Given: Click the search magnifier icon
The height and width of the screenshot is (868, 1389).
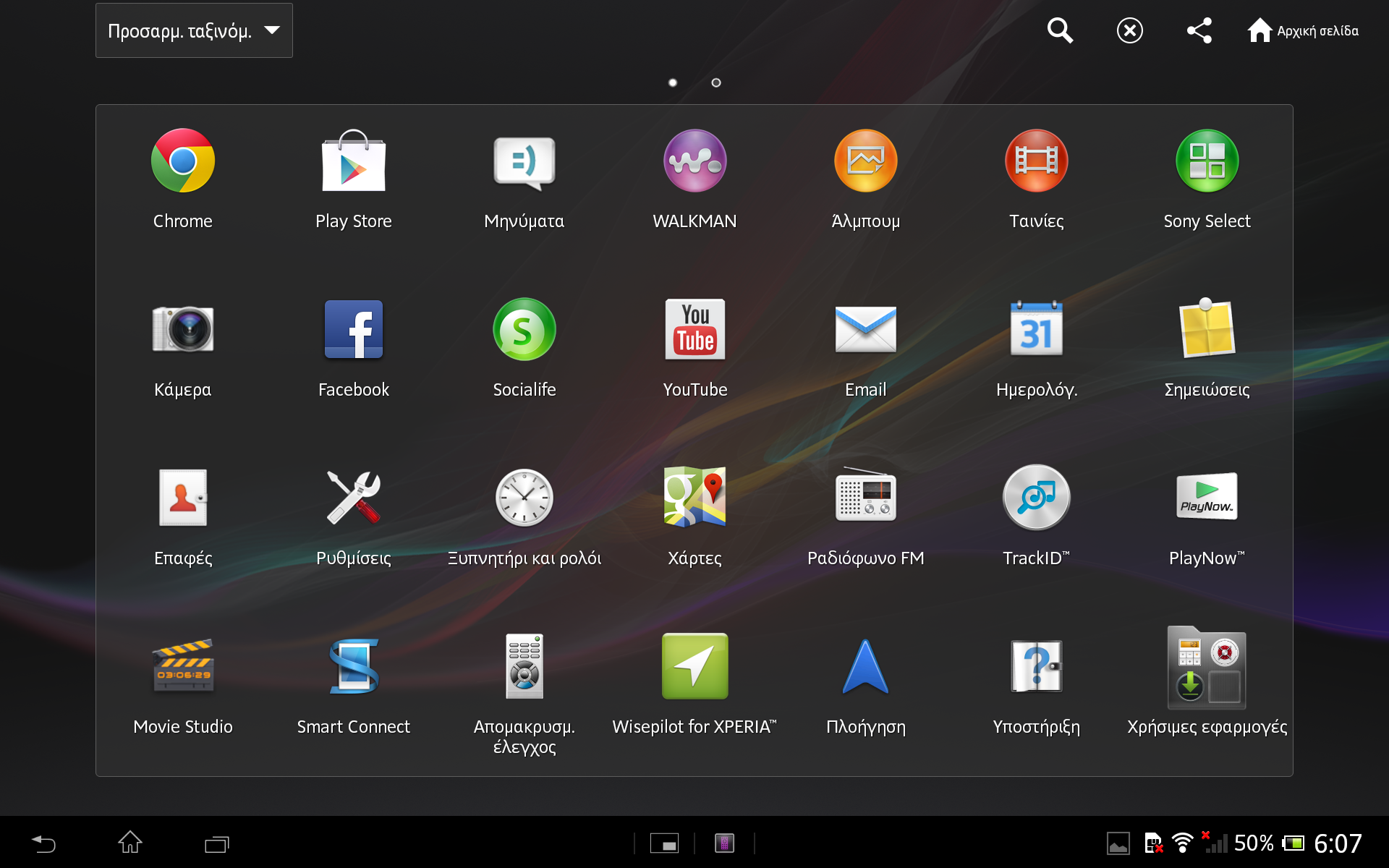Looking at the screenshot, I should tap(1060, 30).
